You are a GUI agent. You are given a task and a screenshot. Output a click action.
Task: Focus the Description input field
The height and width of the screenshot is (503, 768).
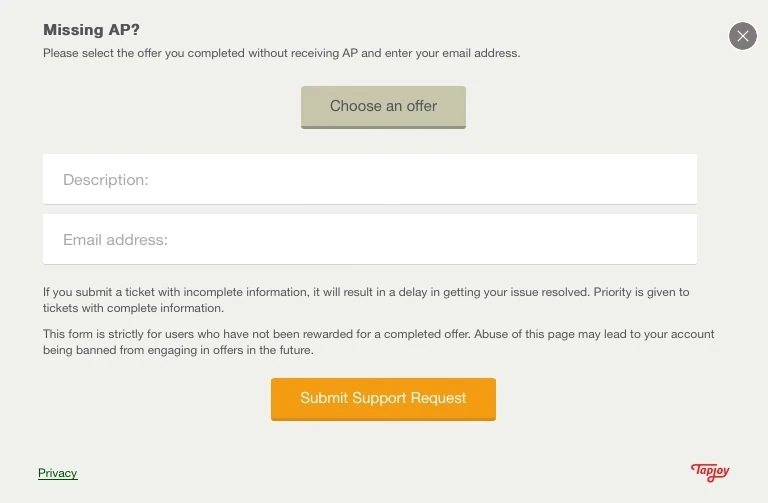tap(369, 180)
